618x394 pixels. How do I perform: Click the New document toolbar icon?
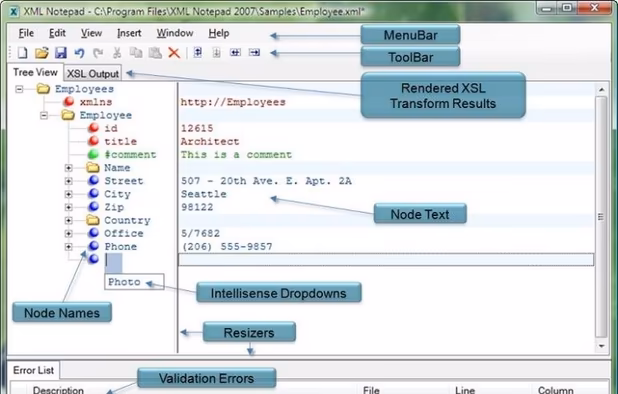[x=22, y=52]
